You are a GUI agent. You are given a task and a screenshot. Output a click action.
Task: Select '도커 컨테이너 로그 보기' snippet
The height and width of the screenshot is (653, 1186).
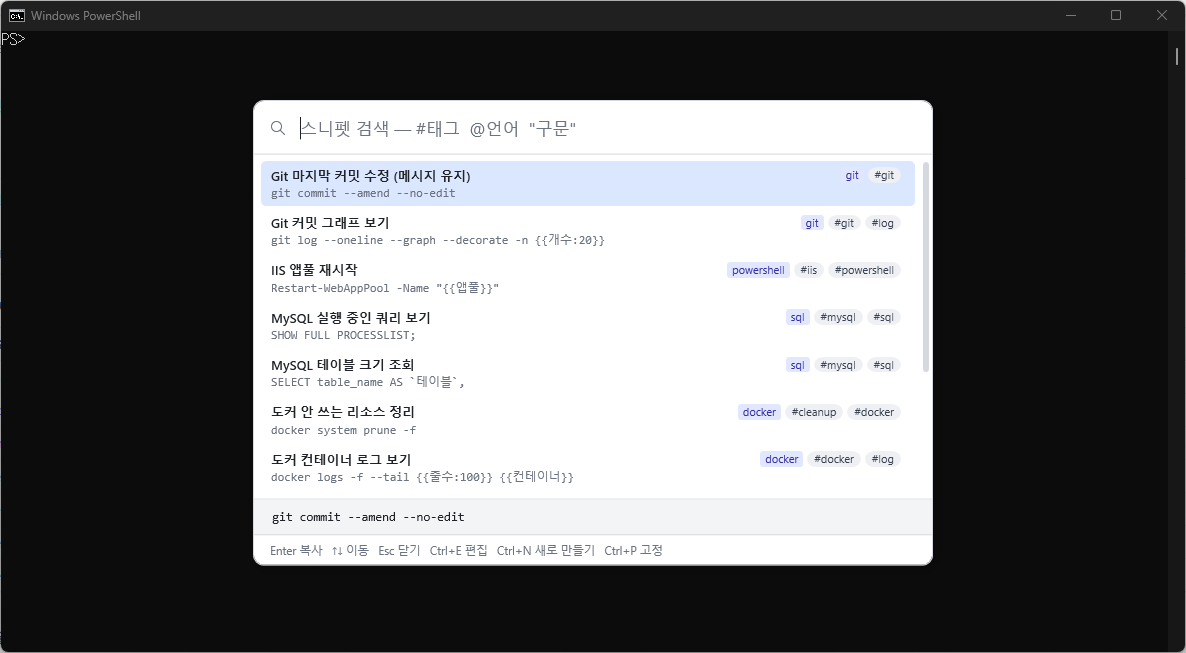click(588, 467)
